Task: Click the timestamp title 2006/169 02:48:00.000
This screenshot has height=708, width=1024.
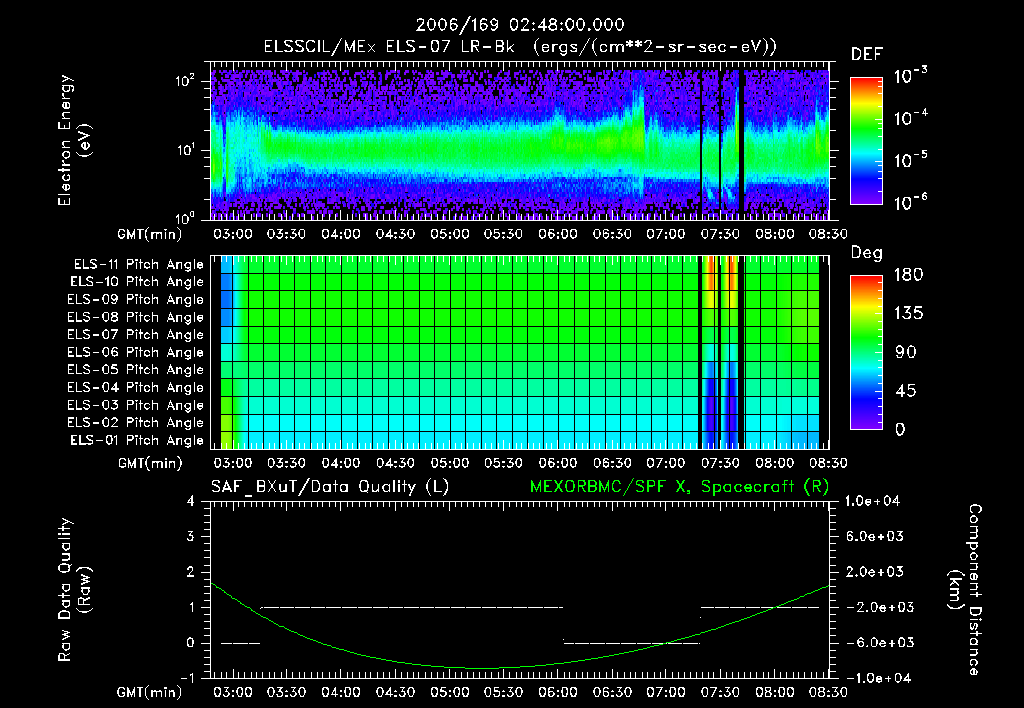Action: pos(520,25)
